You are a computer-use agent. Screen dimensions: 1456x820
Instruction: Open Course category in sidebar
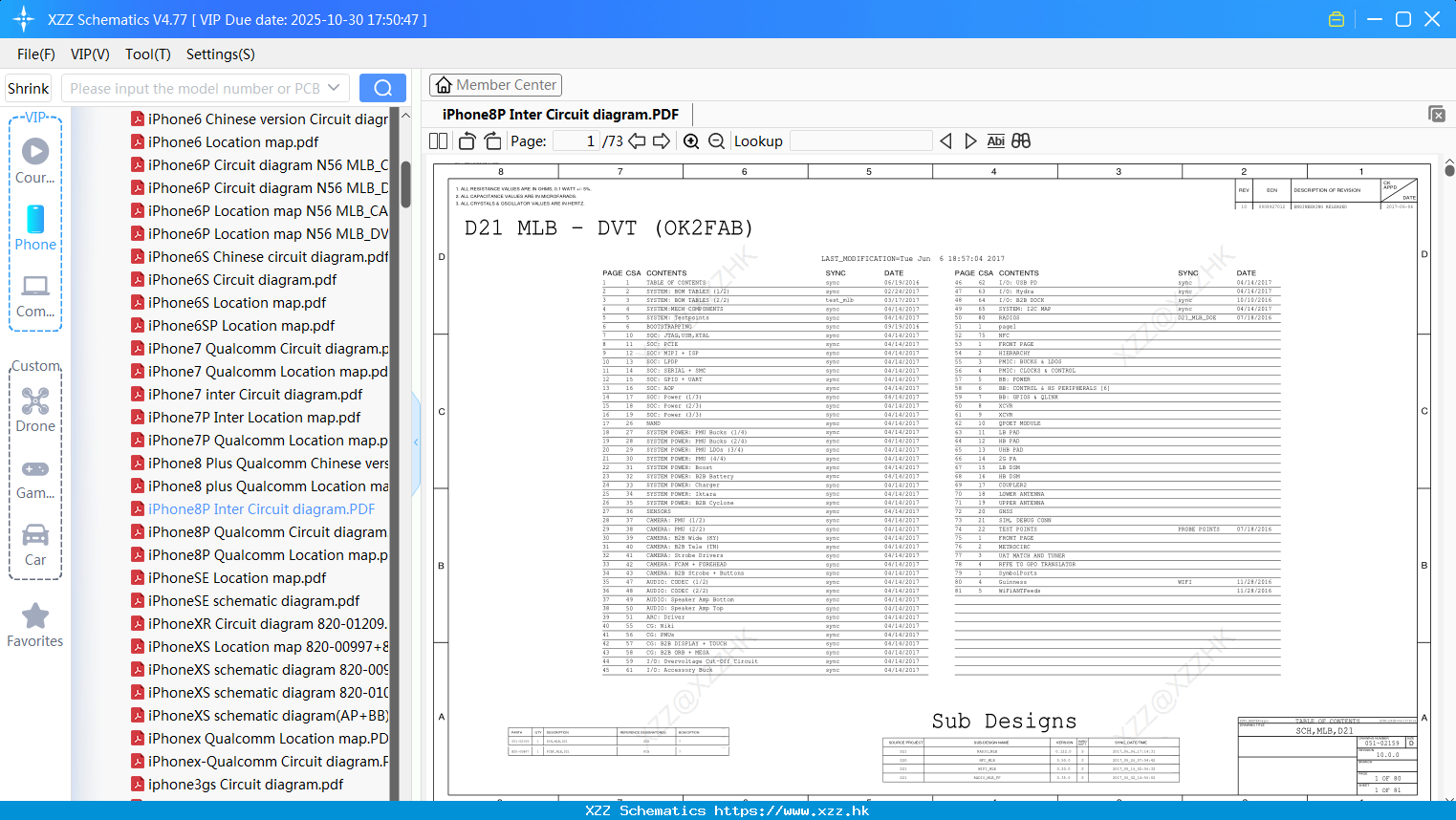click(35, 162)
